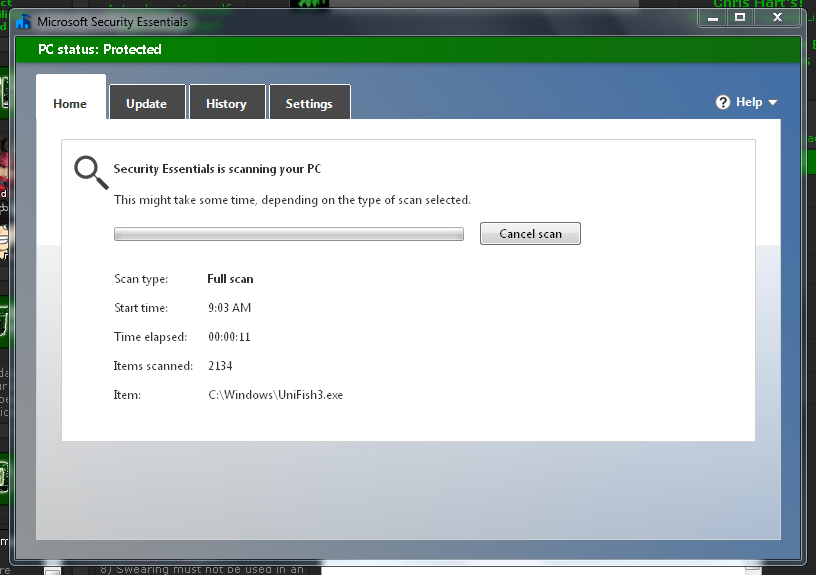816x575 pixels.
Task: Open the Update tab
Action: 147,102
